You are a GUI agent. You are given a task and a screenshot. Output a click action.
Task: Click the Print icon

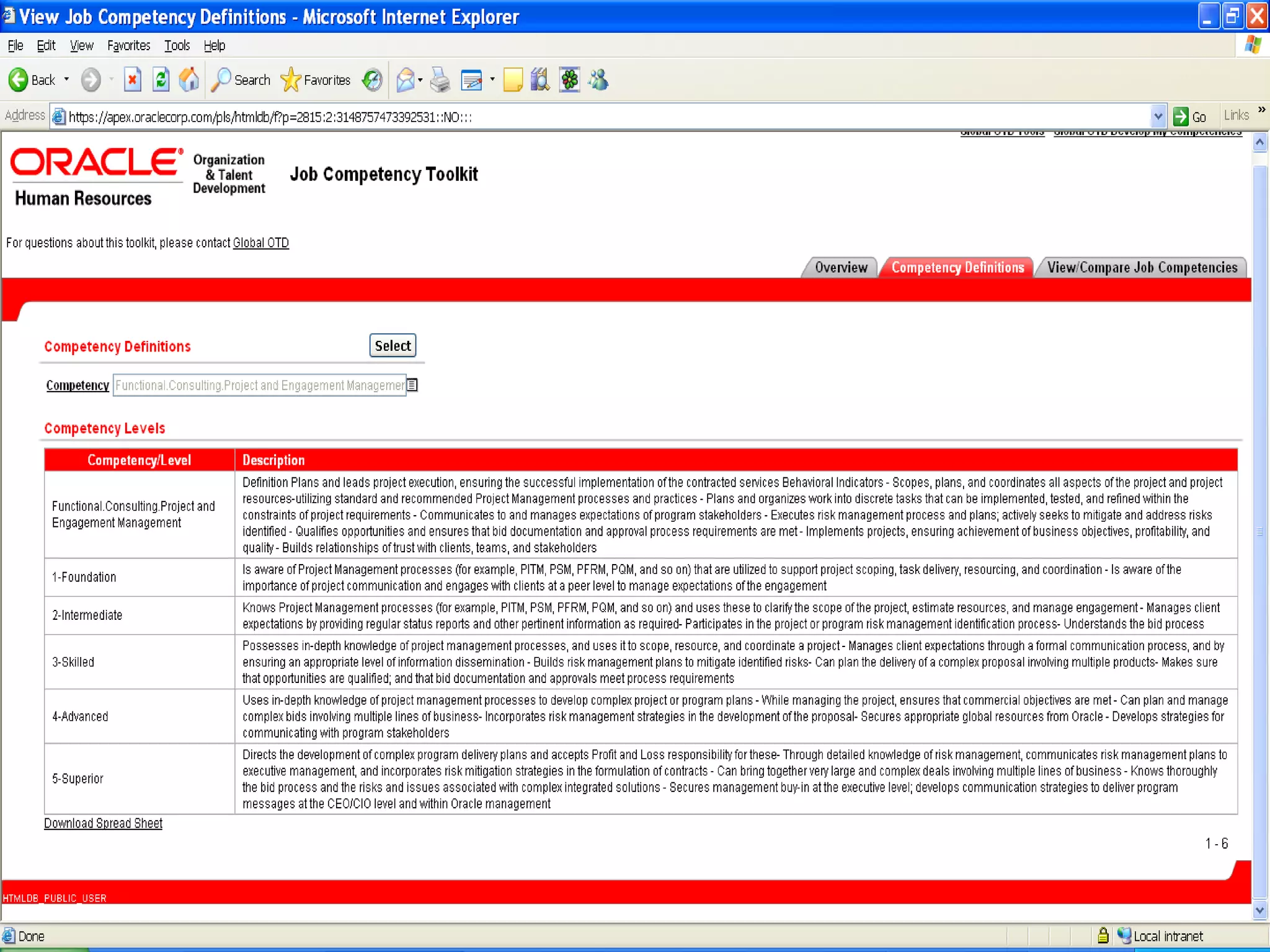[440, 80]
